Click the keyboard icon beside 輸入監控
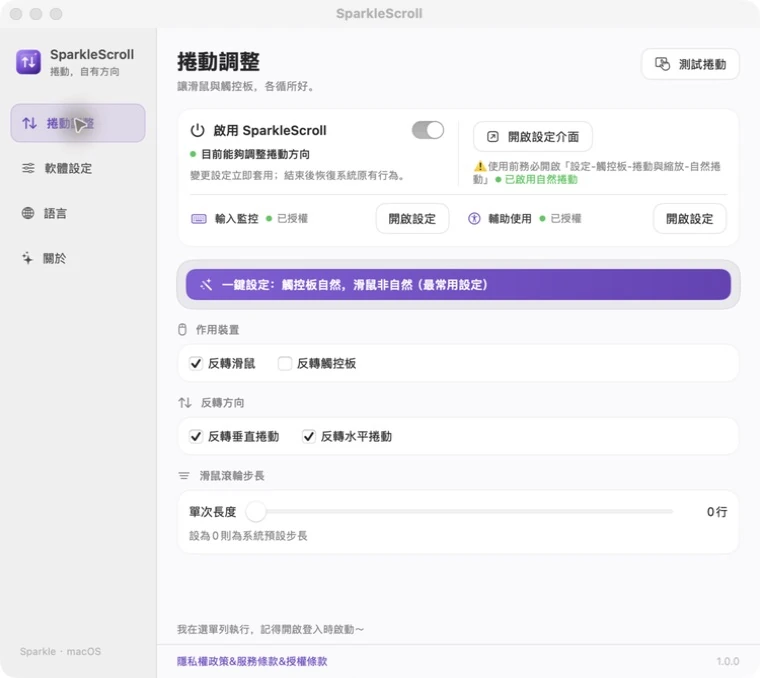This screenshot has height=678, width=760. [x=199, y=219]
